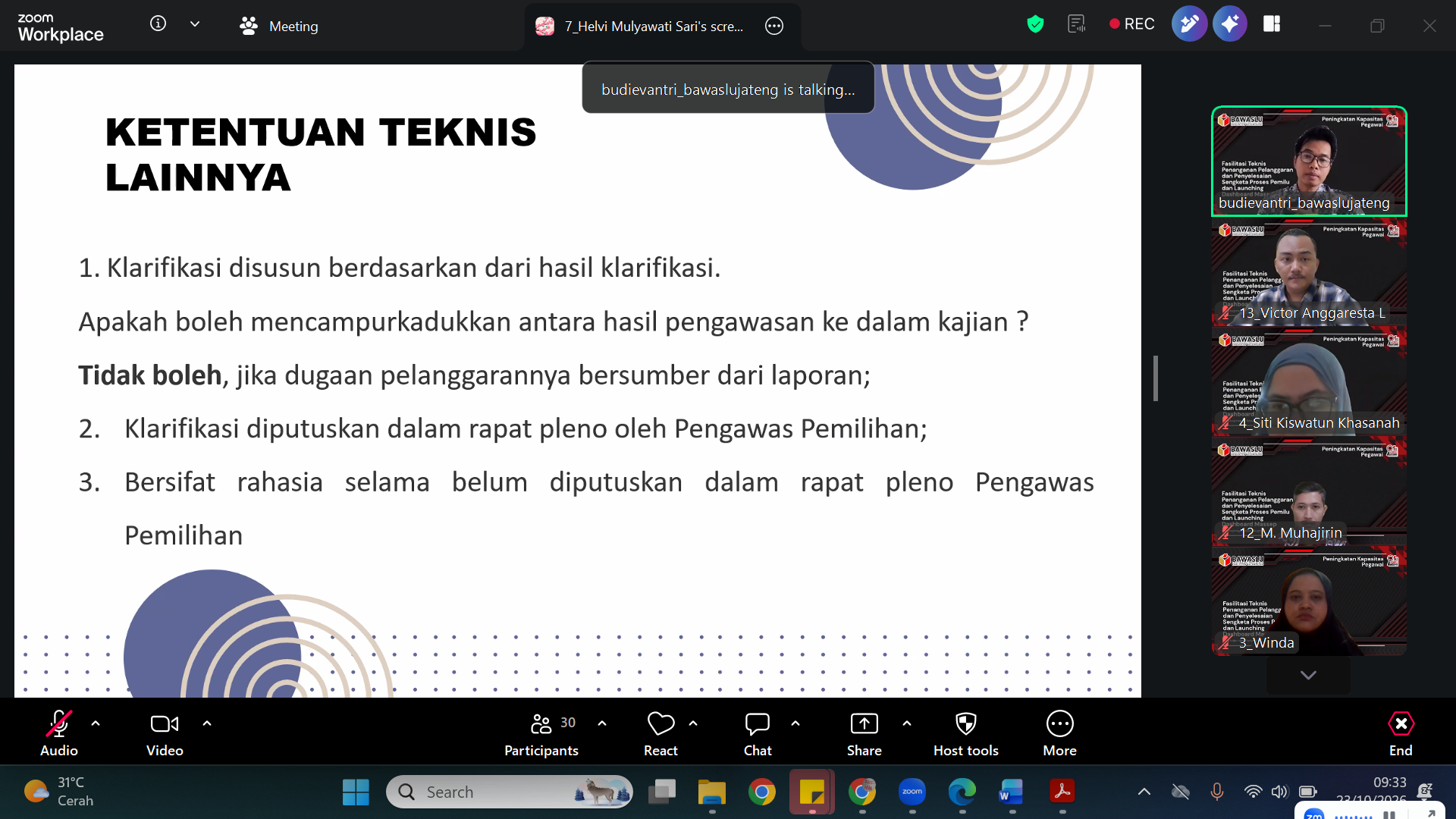
Task: Open Zoom from the taskbar
Action: click(x=912, y=792)
